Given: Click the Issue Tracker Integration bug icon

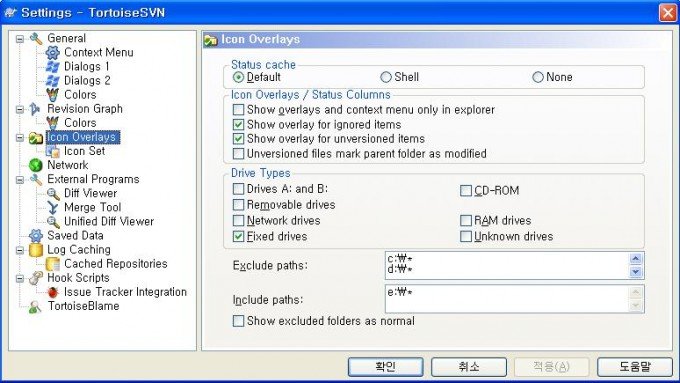Looking at the screenshot, I should tap(52, 292).
